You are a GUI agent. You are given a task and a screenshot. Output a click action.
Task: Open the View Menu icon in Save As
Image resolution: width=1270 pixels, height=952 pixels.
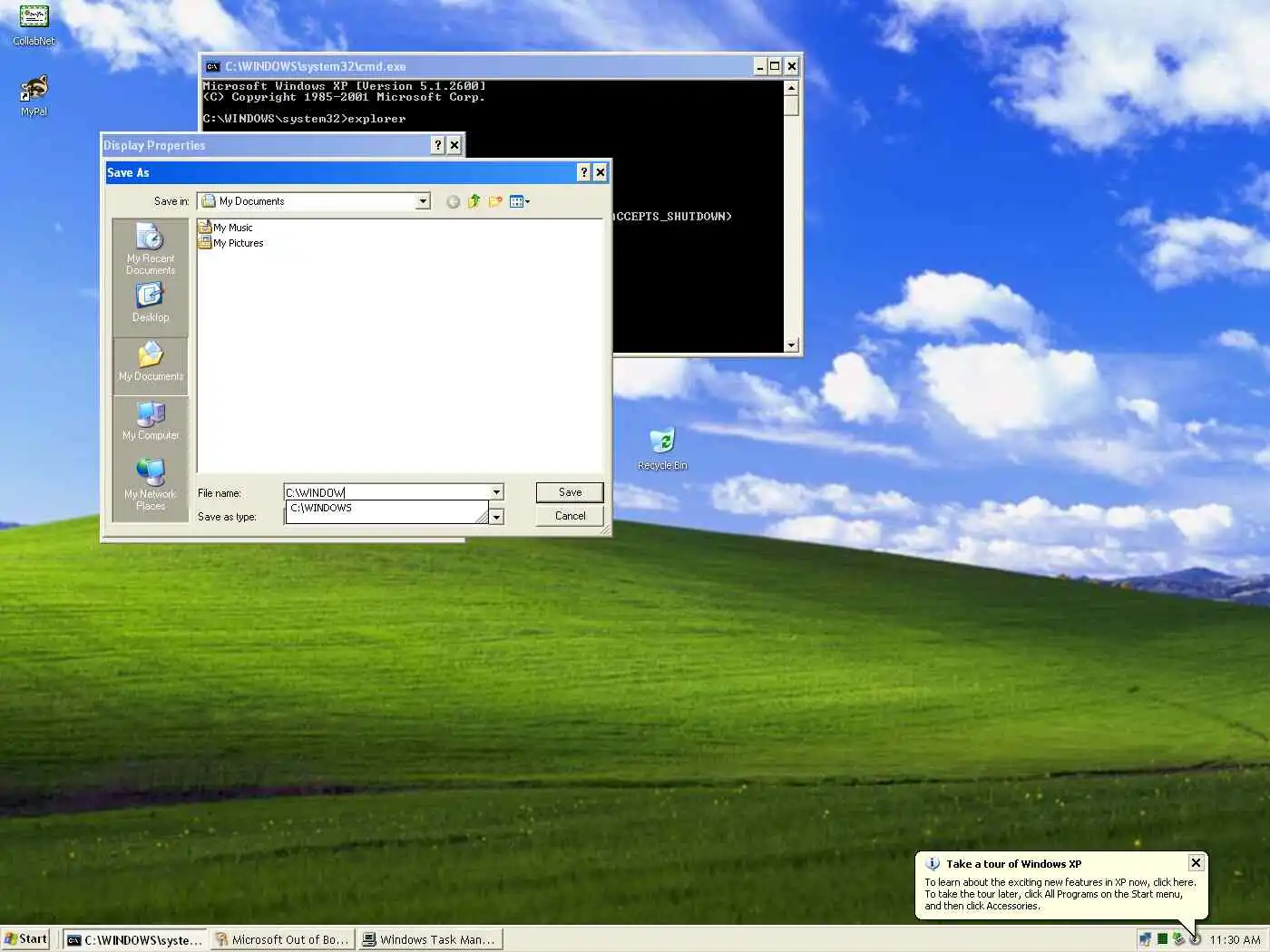(x=520, y=201)
